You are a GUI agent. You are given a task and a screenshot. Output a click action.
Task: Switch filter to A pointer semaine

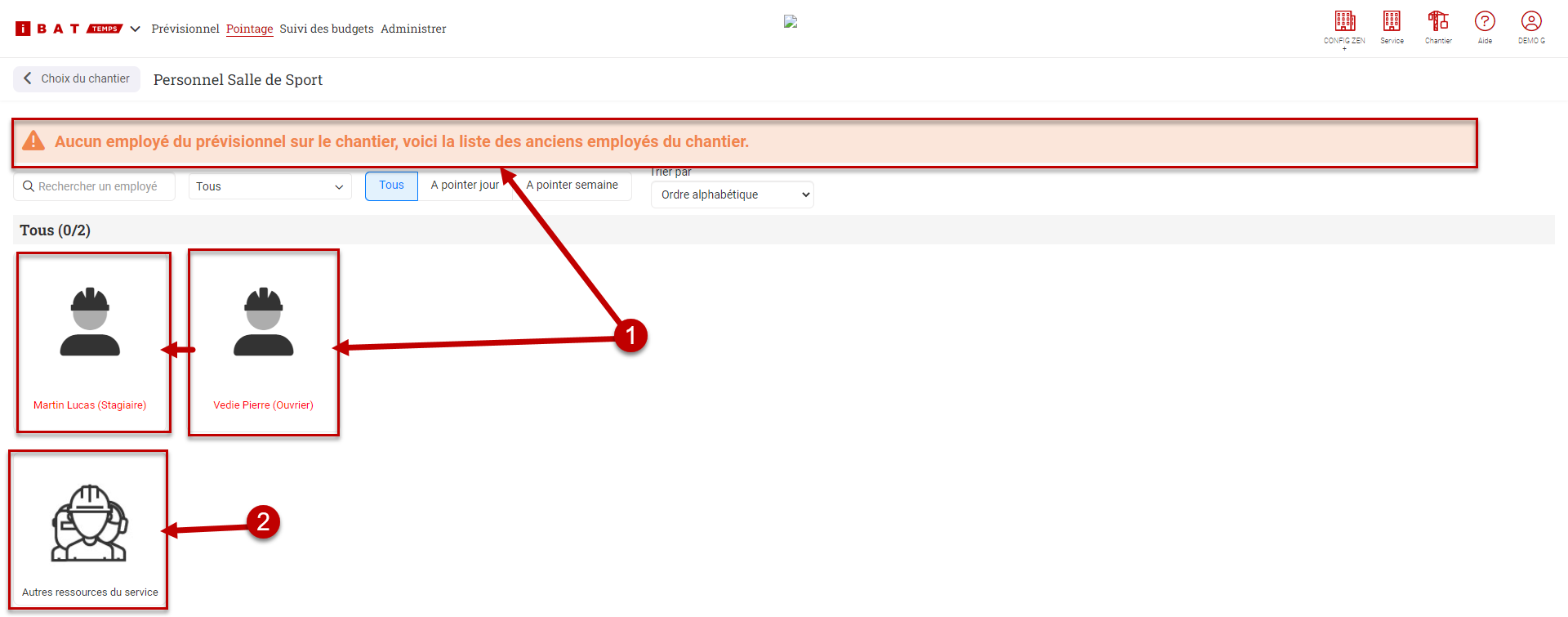pos(572,186)
